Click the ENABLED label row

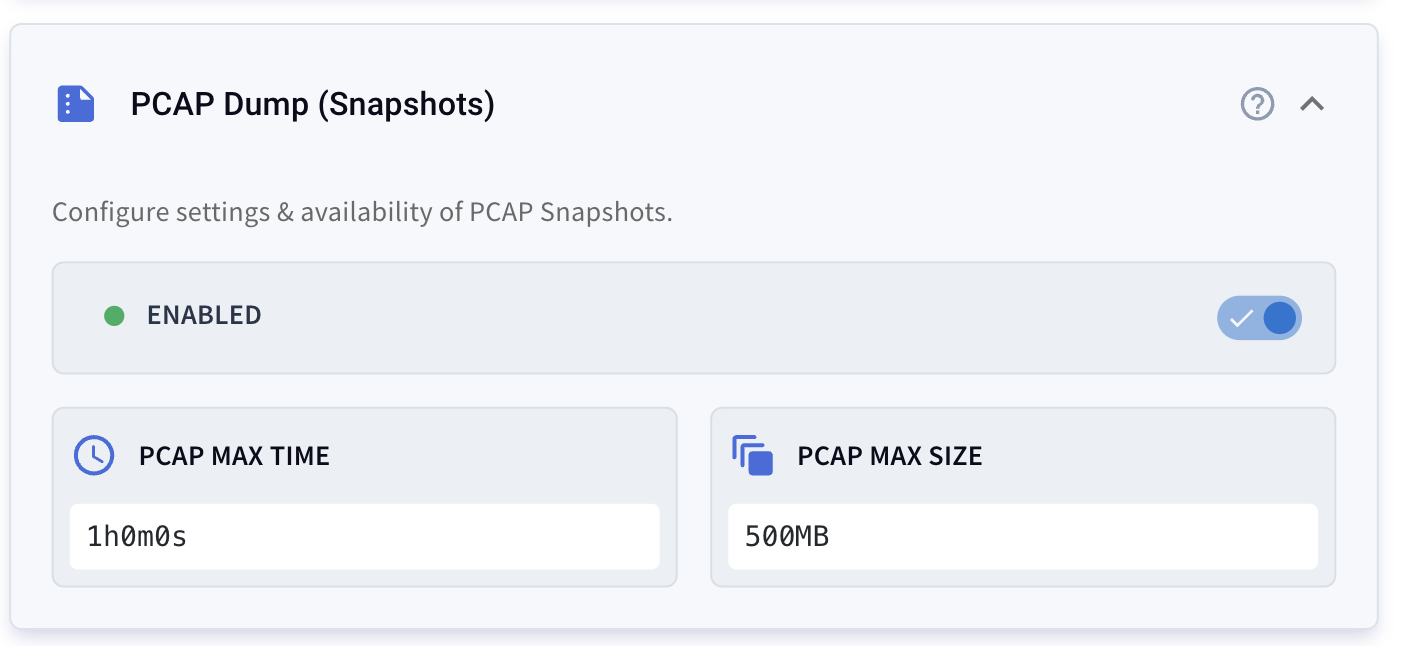coord(204,315)
